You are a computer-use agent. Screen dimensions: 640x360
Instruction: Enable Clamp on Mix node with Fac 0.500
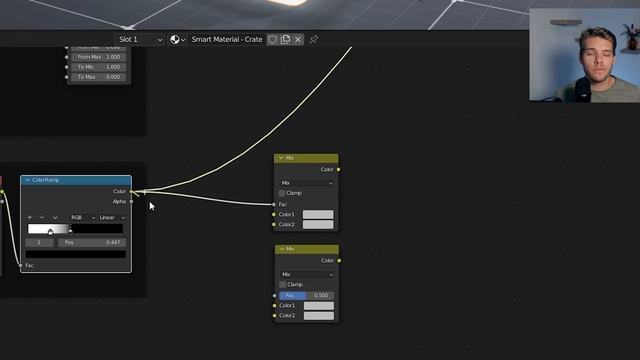[x=282, y=284]
